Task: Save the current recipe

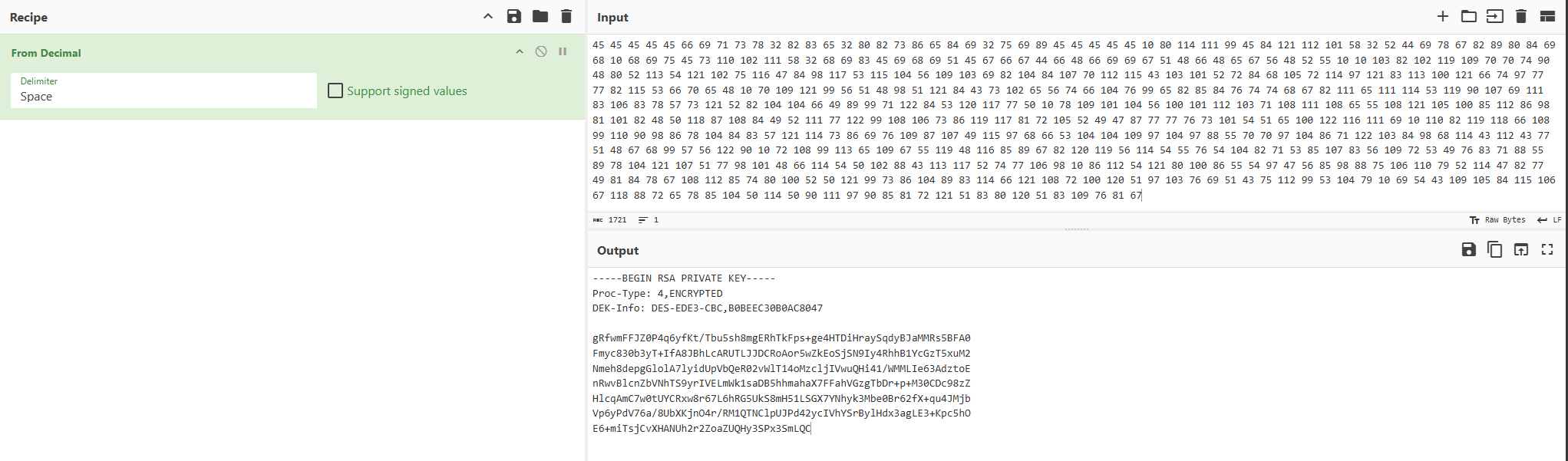Action: (x=514, y=17)
